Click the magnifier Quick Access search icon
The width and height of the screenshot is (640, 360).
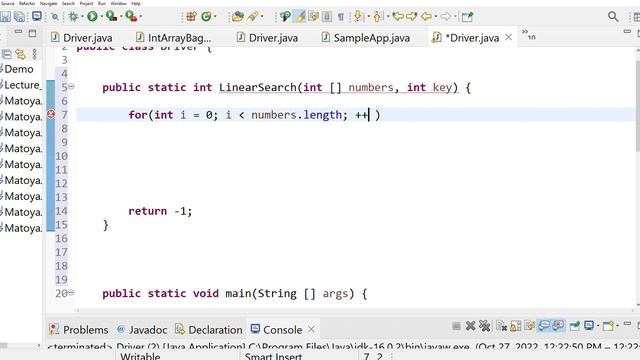[613, 16]
